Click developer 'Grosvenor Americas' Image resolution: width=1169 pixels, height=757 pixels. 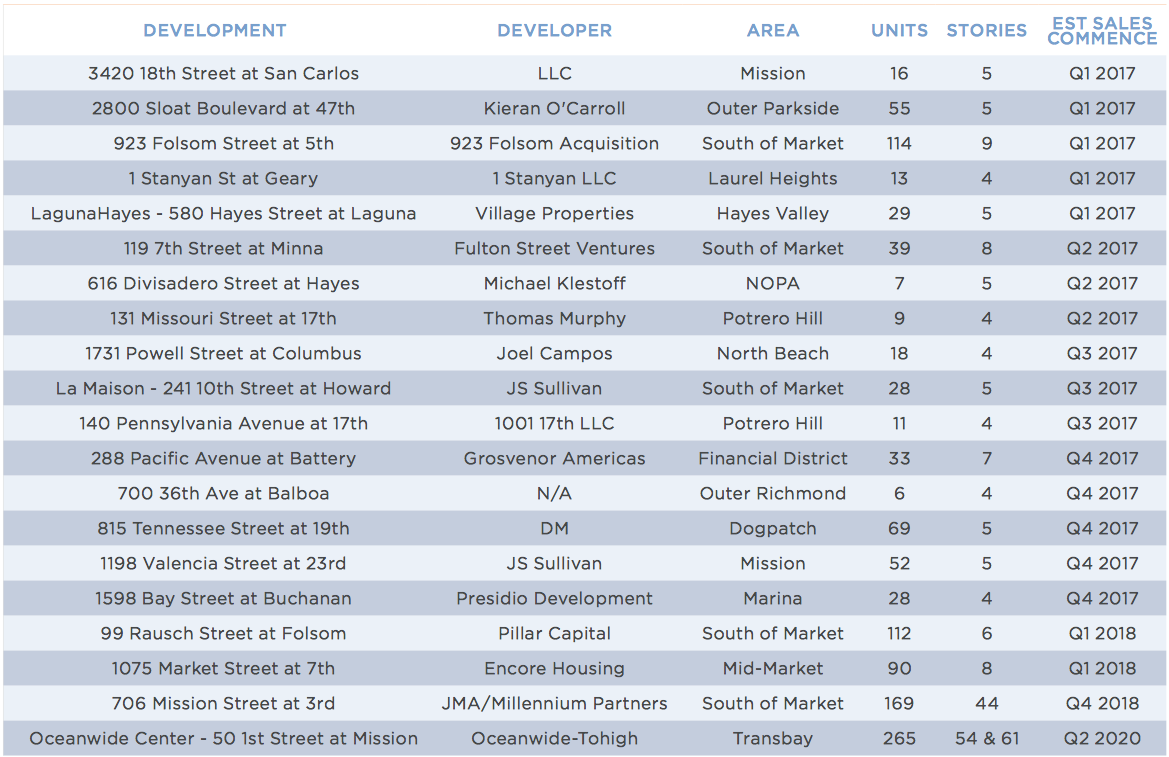point(555,459)
